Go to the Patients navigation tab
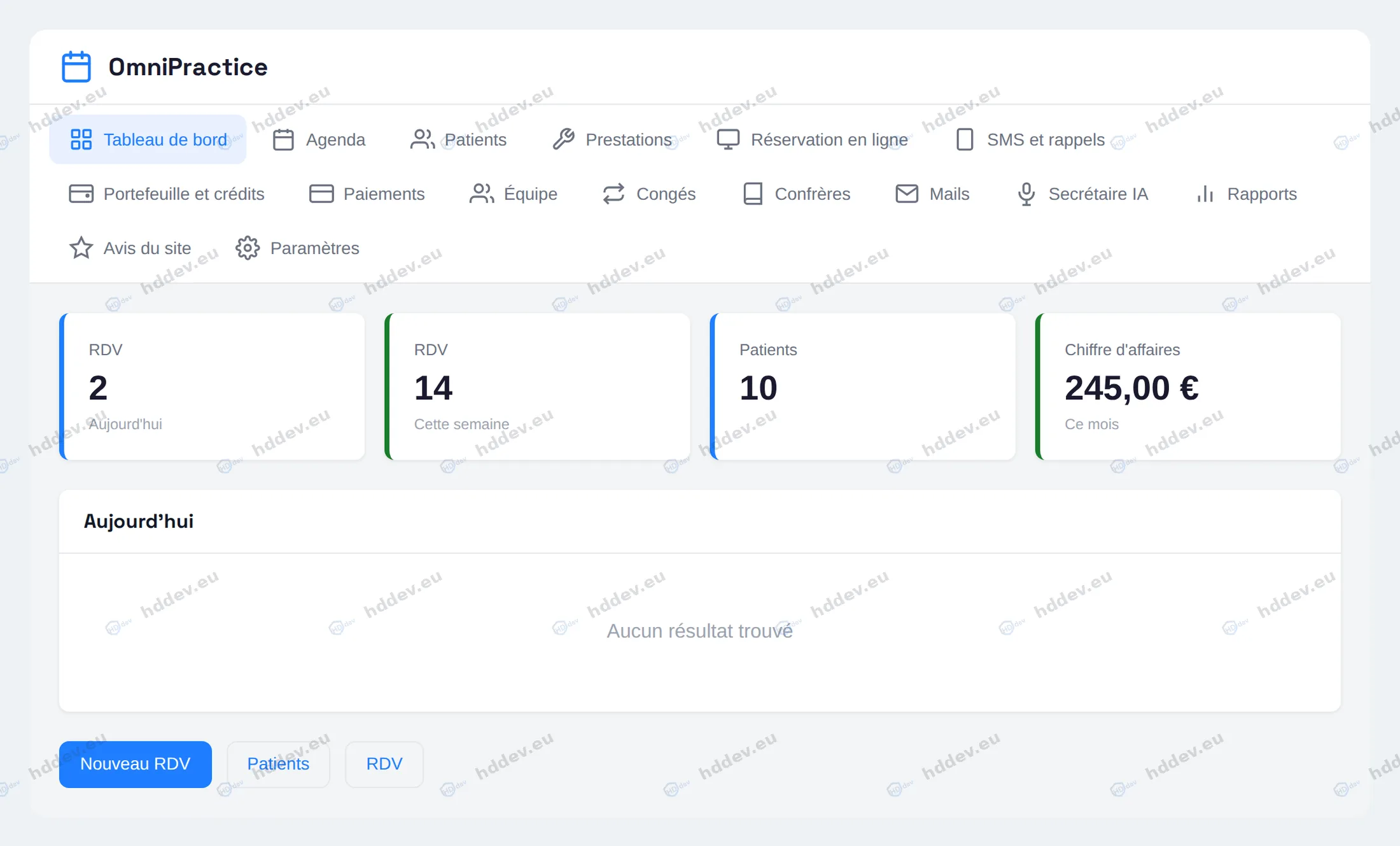The width and height of the screenshot is (1400, 846). [x=458, y=139]
